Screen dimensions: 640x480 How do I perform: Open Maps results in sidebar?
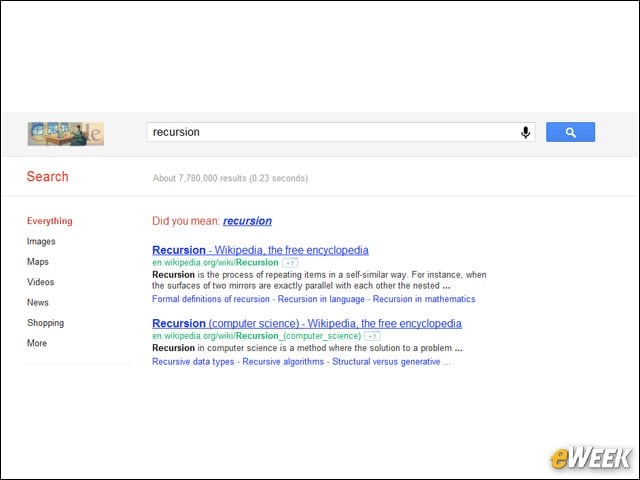pyautogui.click(x=38, y=262)
